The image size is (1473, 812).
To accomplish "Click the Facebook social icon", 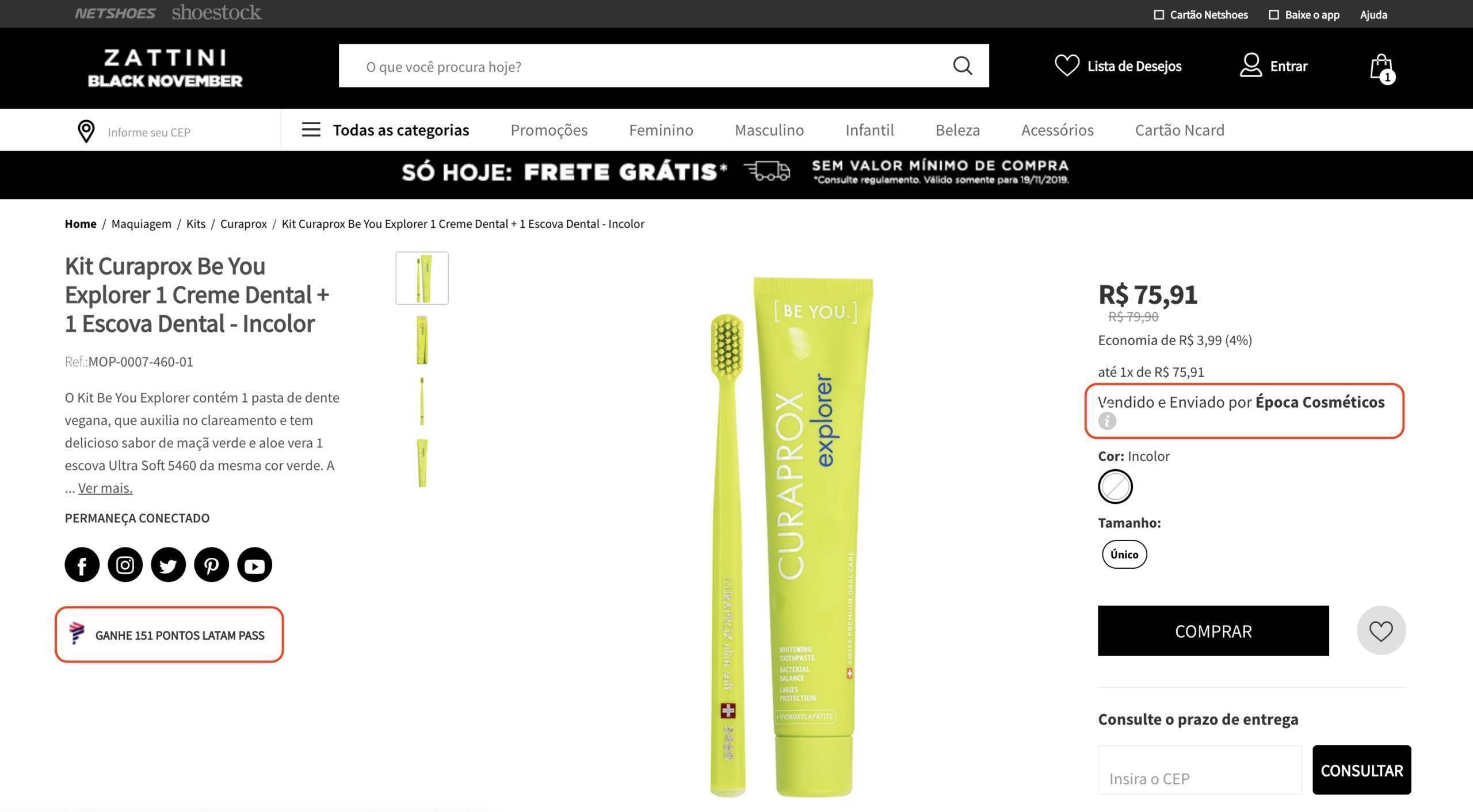I will 82,565.
